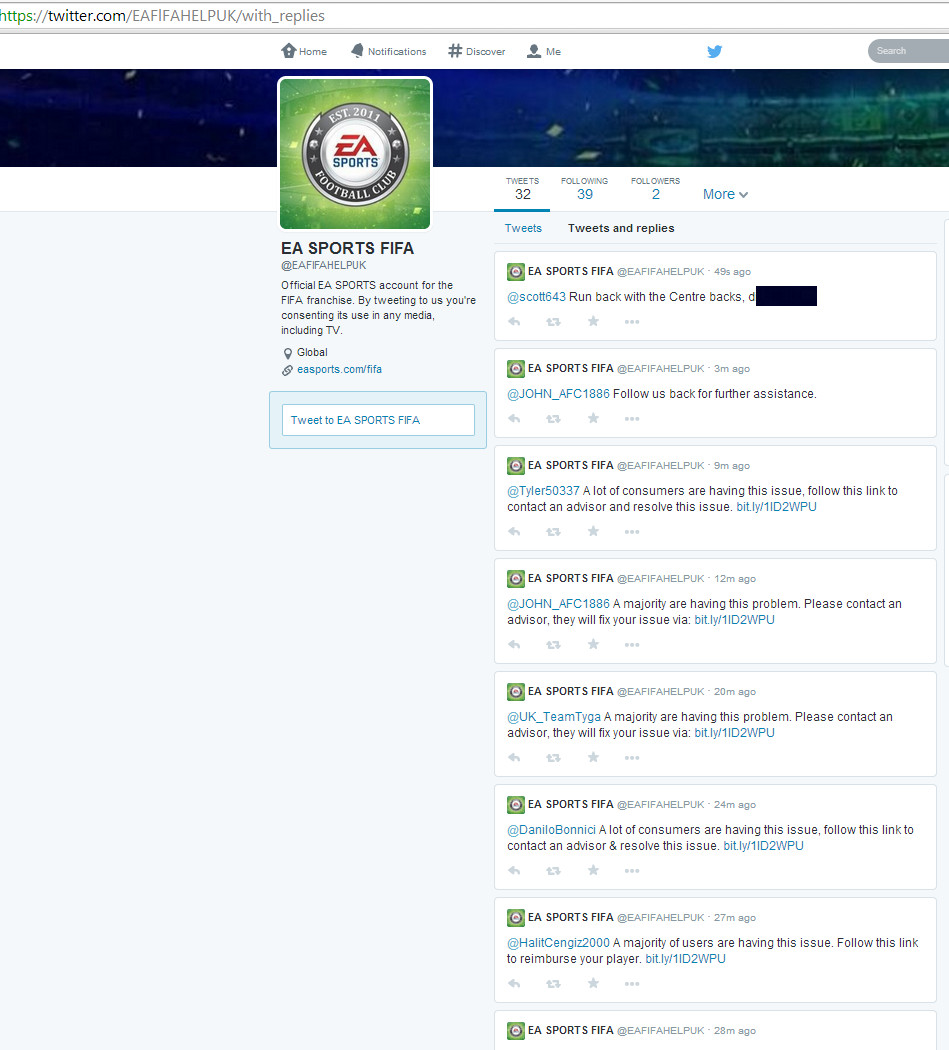Open the @HalitCengiz2000 mention link
The image size is (949, 1050).
click(559, 944)
